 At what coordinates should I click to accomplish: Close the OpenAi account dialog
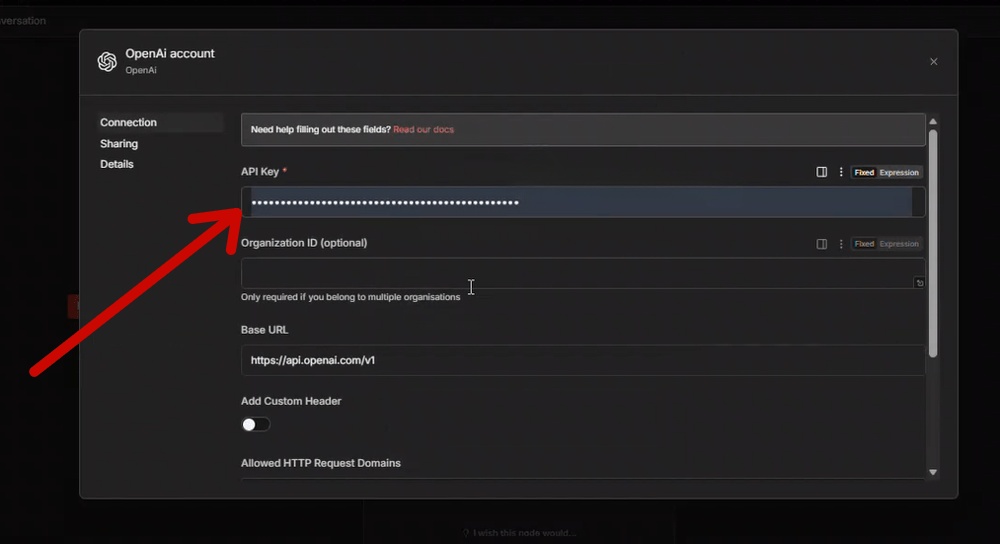click(x=933, y=62)
